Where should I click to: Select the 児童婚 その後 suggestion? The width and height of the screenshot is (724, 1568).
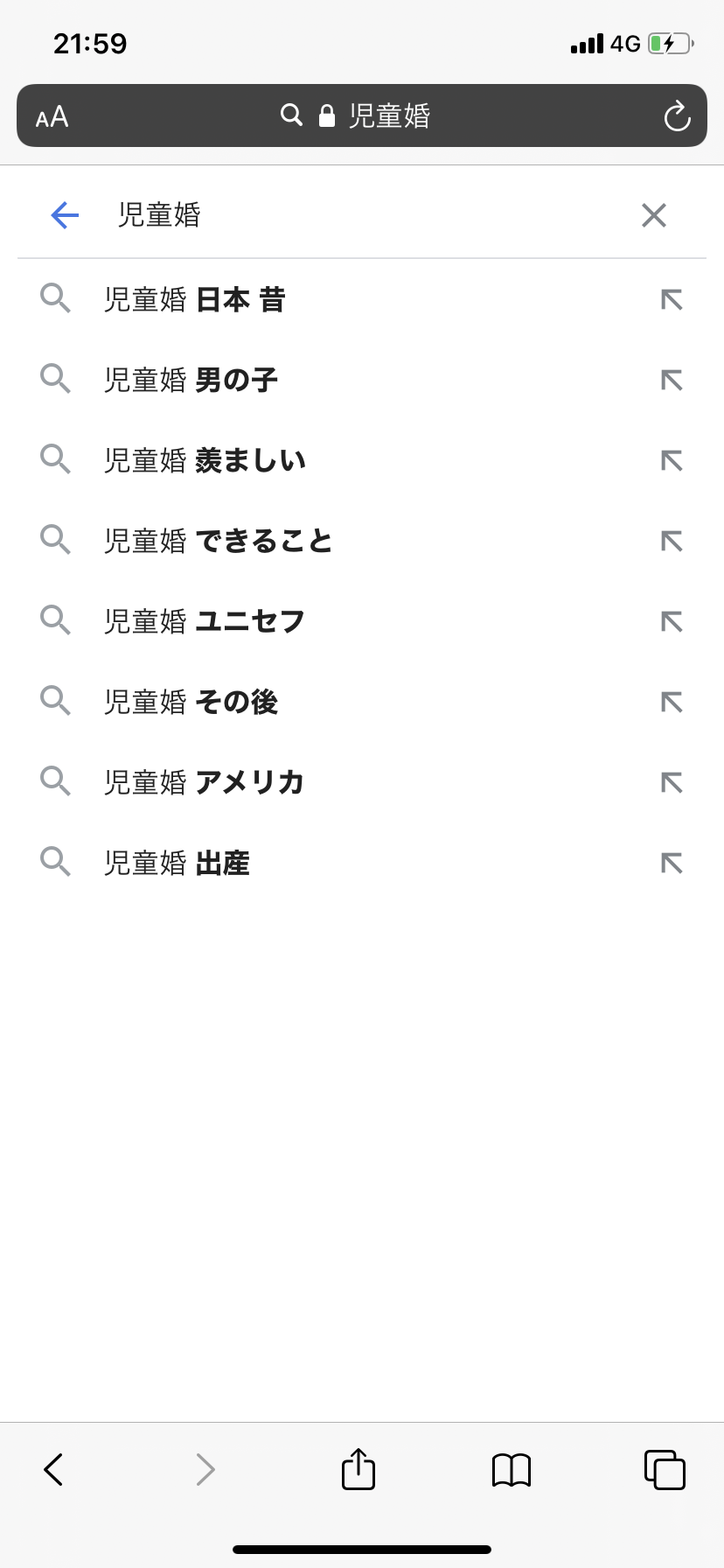pyautogui.click(x=191, y=703)
